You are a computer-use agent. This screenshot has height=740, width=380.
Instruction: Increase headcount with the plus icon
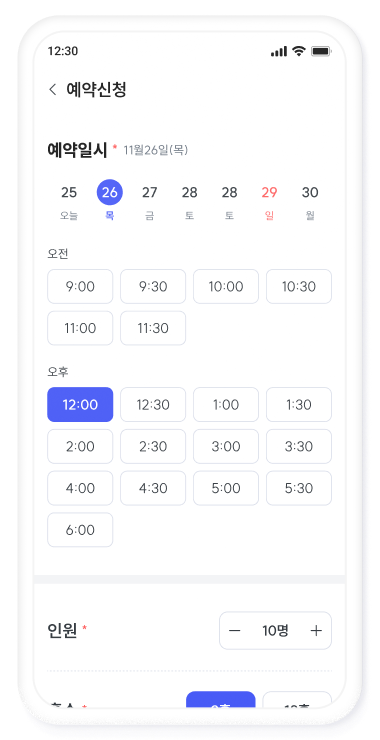pos(316,631)
